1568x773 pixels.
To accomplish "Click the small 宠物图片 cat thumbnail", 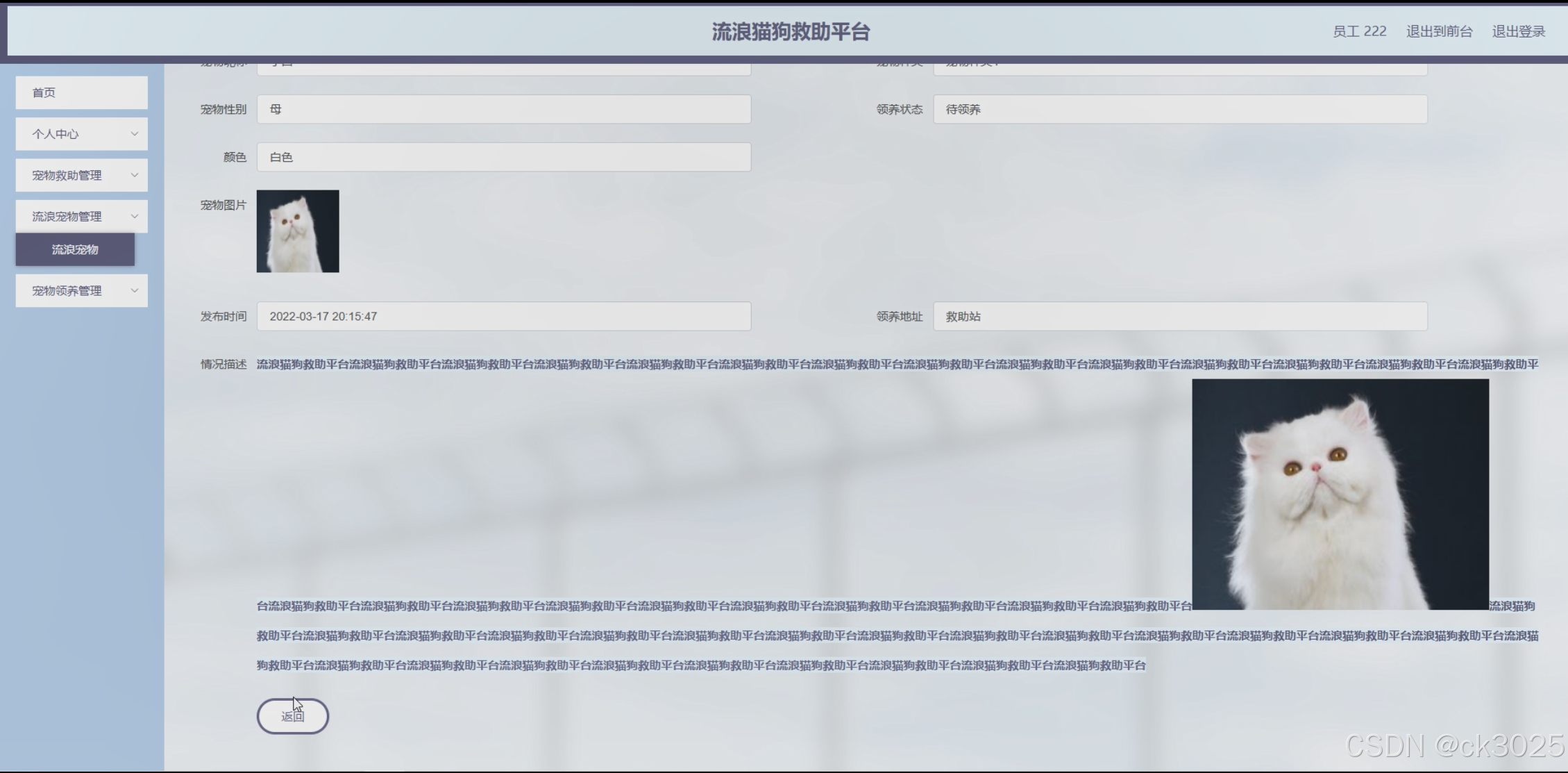I will 298,231.
